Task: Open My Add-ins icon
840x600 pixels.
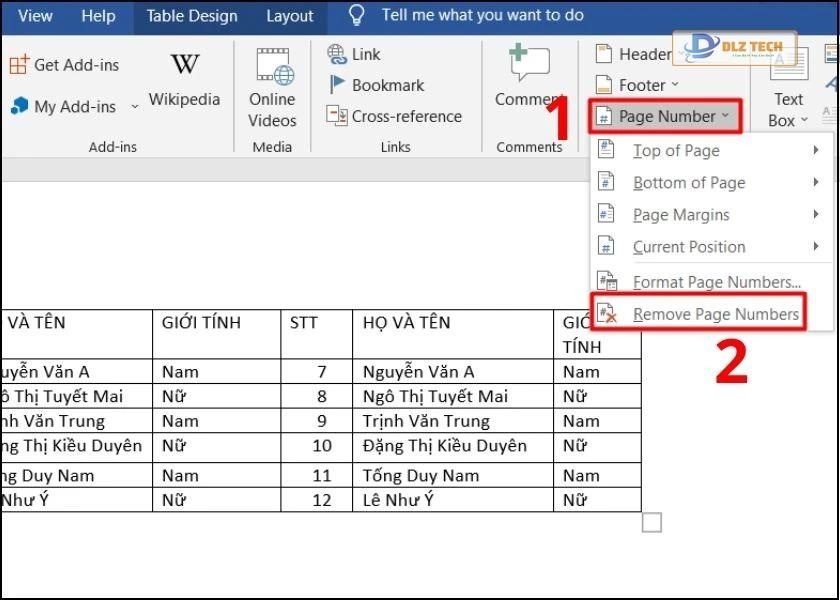Action: click(x=18, y=106)
